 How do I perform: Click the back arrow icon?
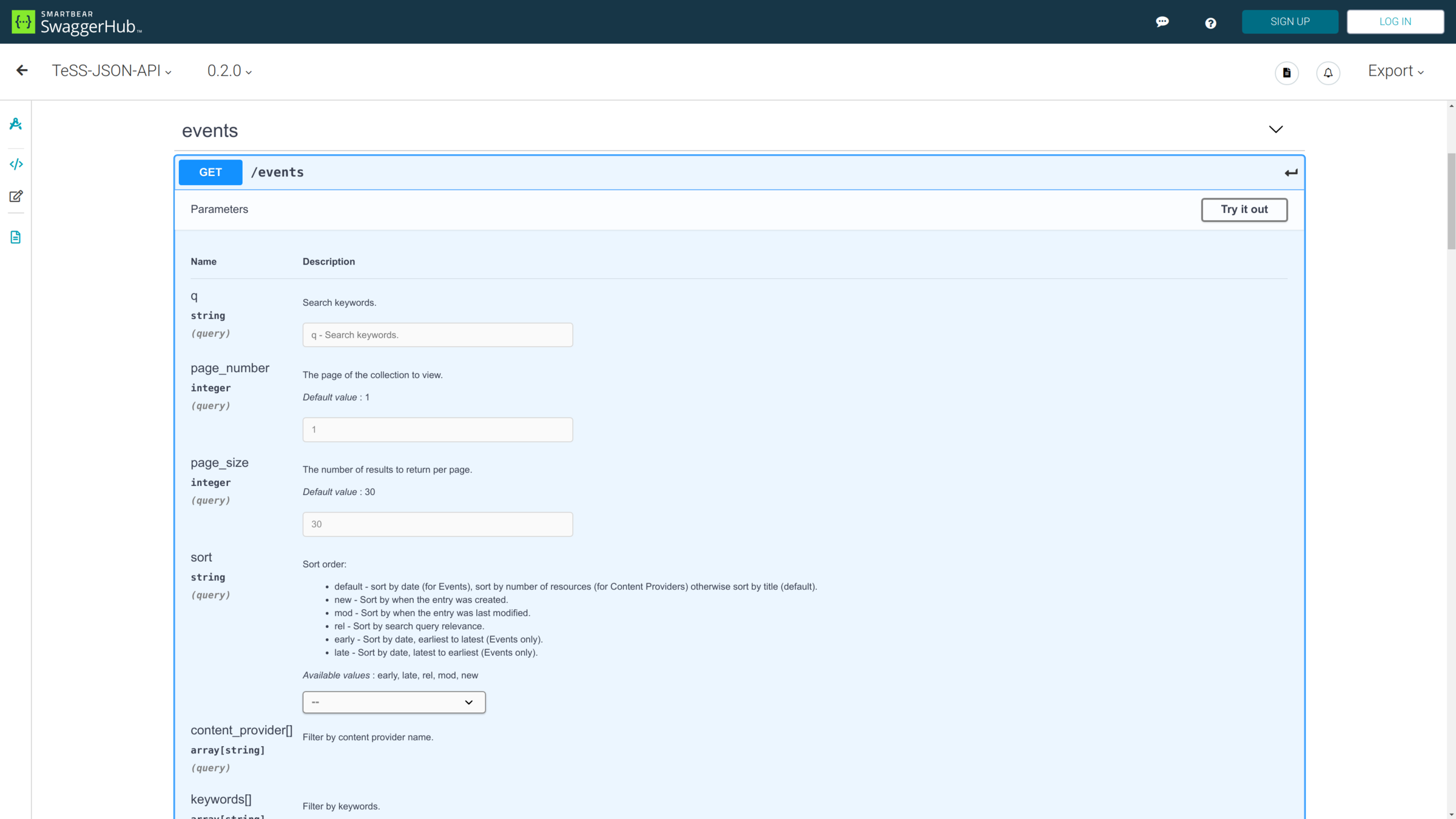[x=22, y=70]
